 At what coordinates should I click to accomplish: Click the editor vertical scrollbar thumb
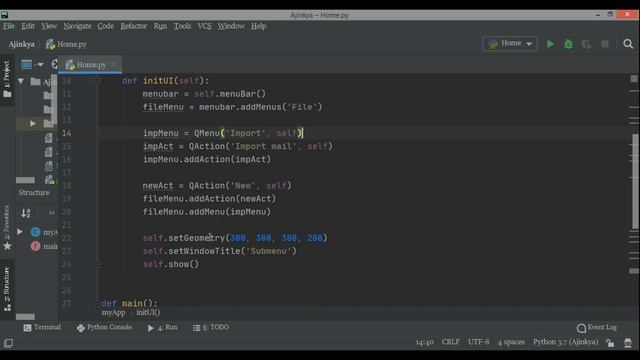pyautogui.click(x=635, y=182)
